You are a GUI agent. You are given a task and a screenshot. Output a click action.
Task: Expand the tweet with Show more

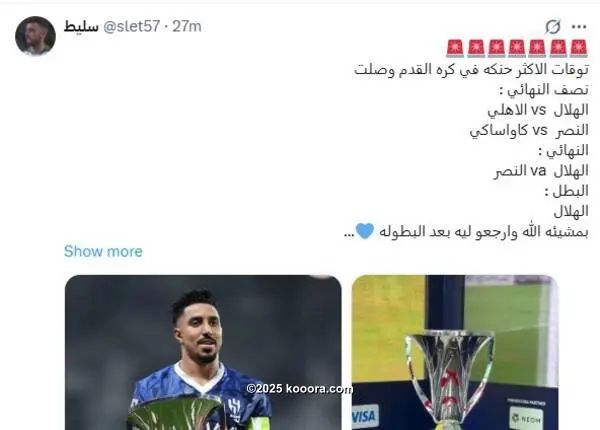103,251
